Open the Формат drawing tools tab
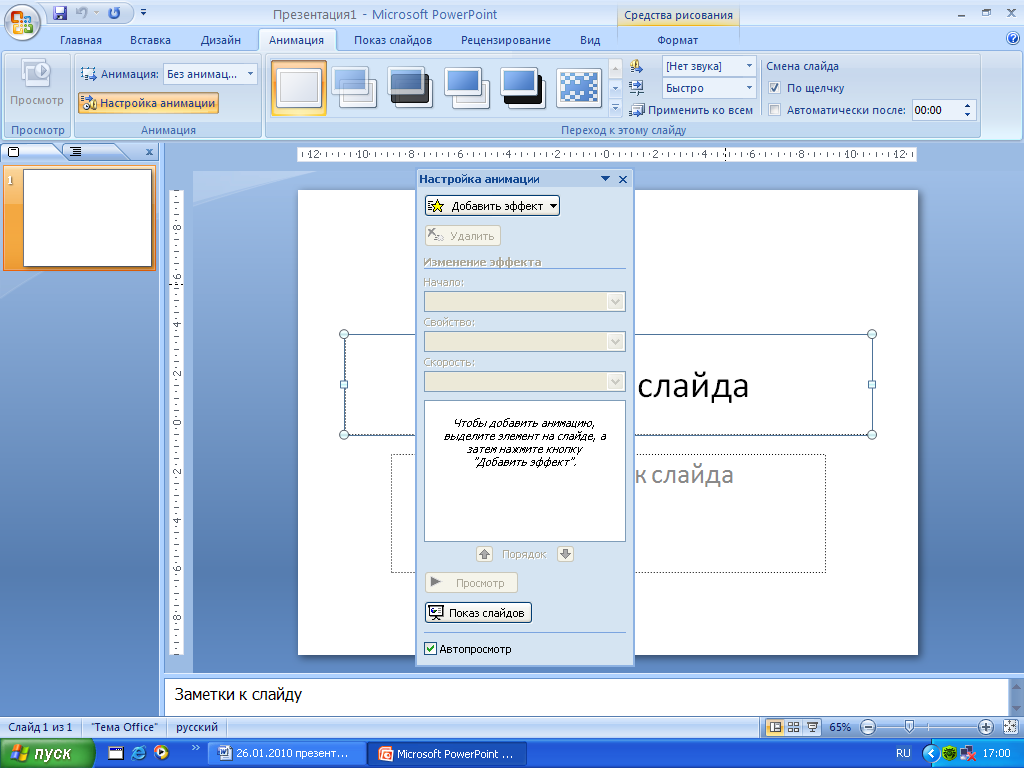Viewport: 1024px width, 768px height. 677,40
